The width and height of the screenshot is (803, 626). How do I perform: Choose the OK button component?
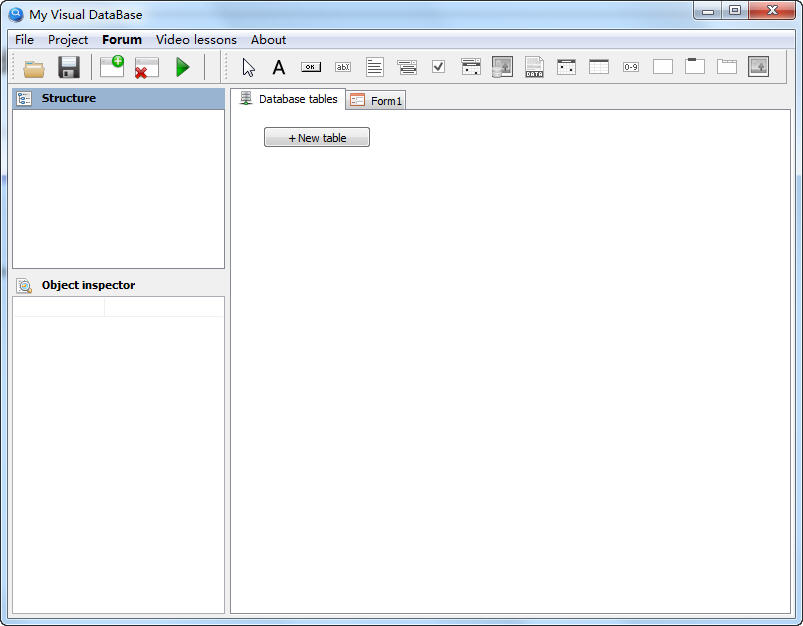click(x=311, y=67)
